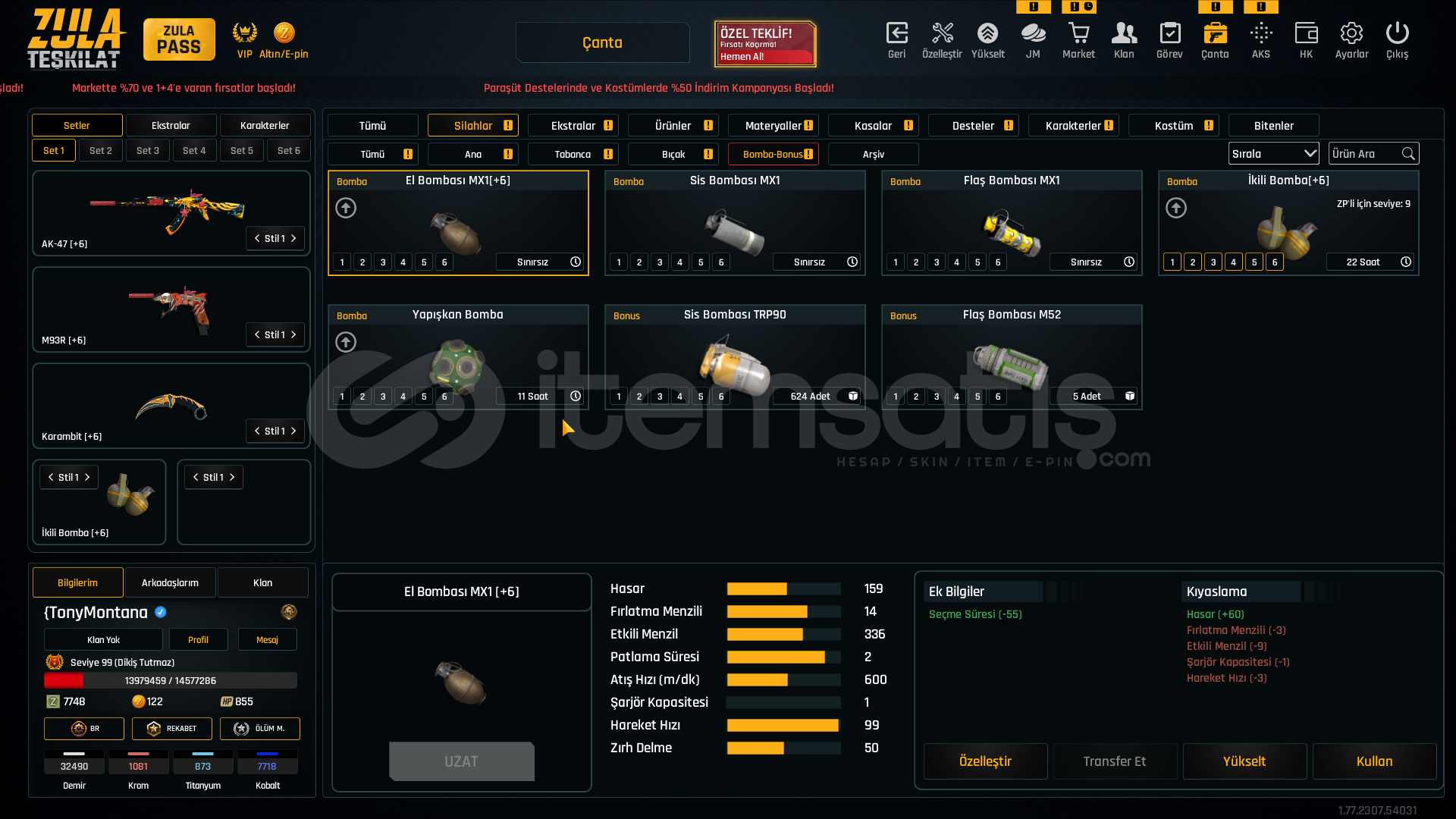Toggle set slot 3 on Sis Bombası MX1 card
This screenshot has height=819, width=1456.
tap(660, 262)
